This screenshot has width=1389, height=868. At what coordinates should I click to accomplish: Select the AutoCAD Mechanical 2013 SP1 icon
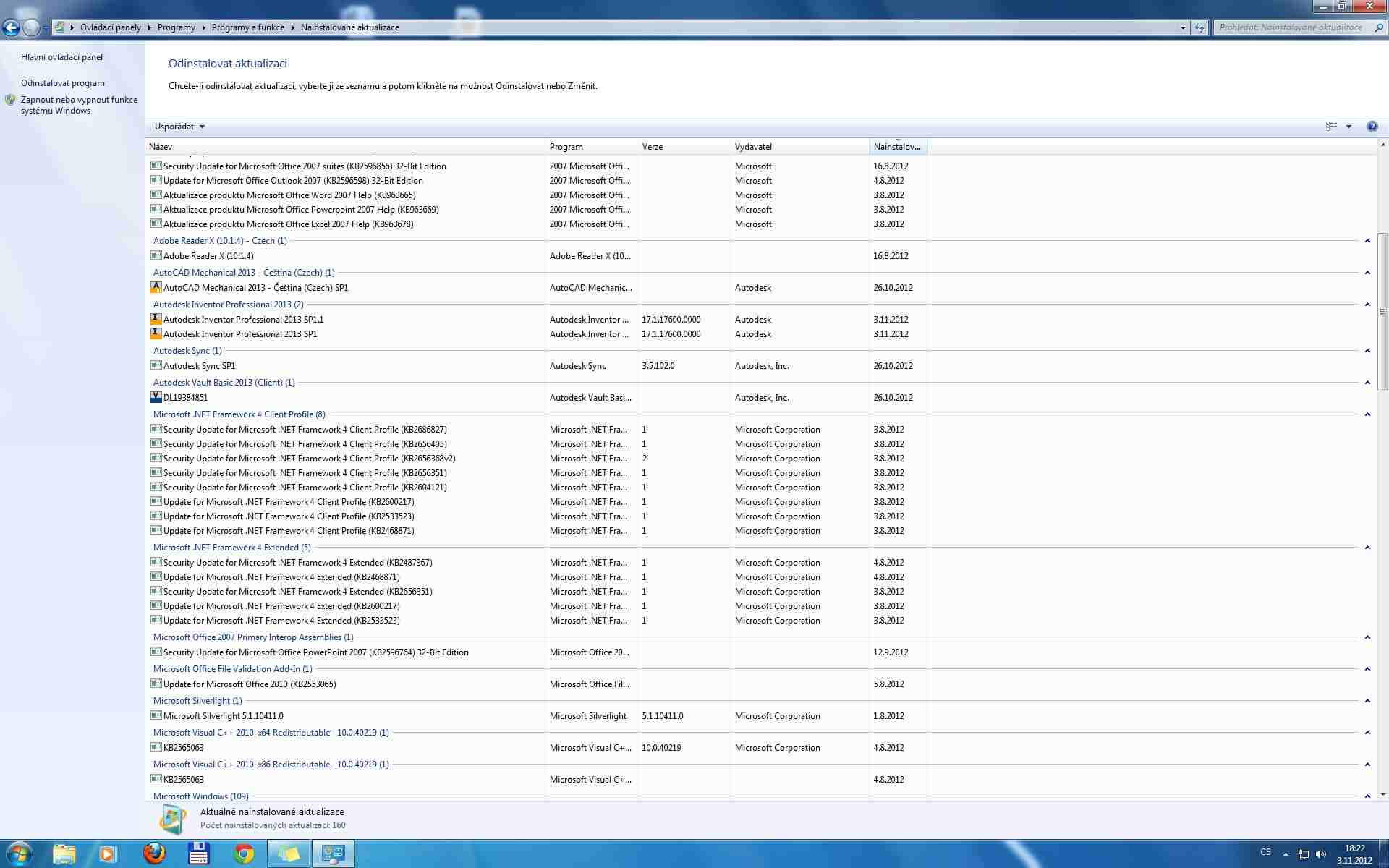[156, 287]
